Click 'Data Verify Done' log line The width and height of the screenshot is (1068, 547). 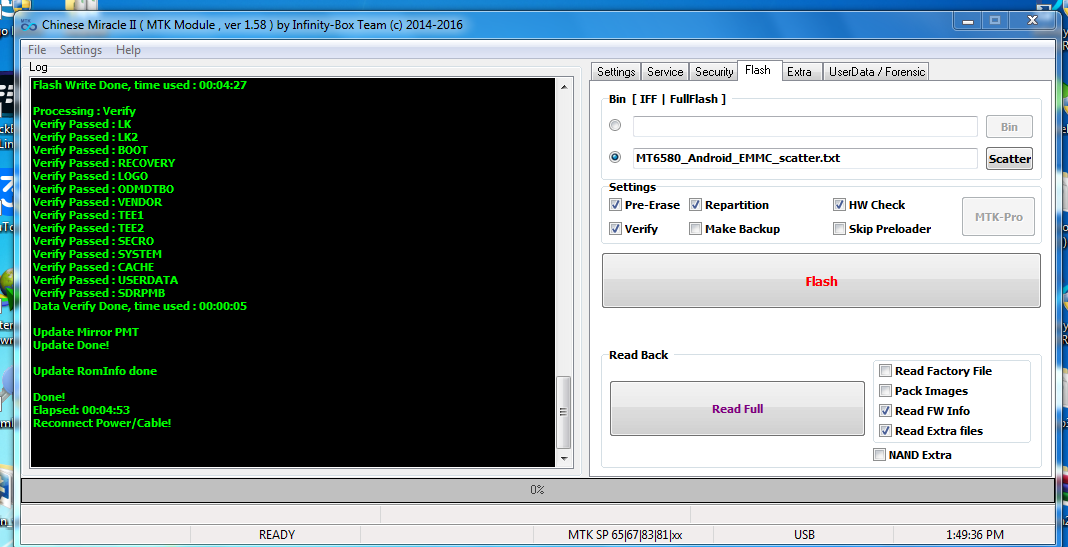tap(140, 306)
